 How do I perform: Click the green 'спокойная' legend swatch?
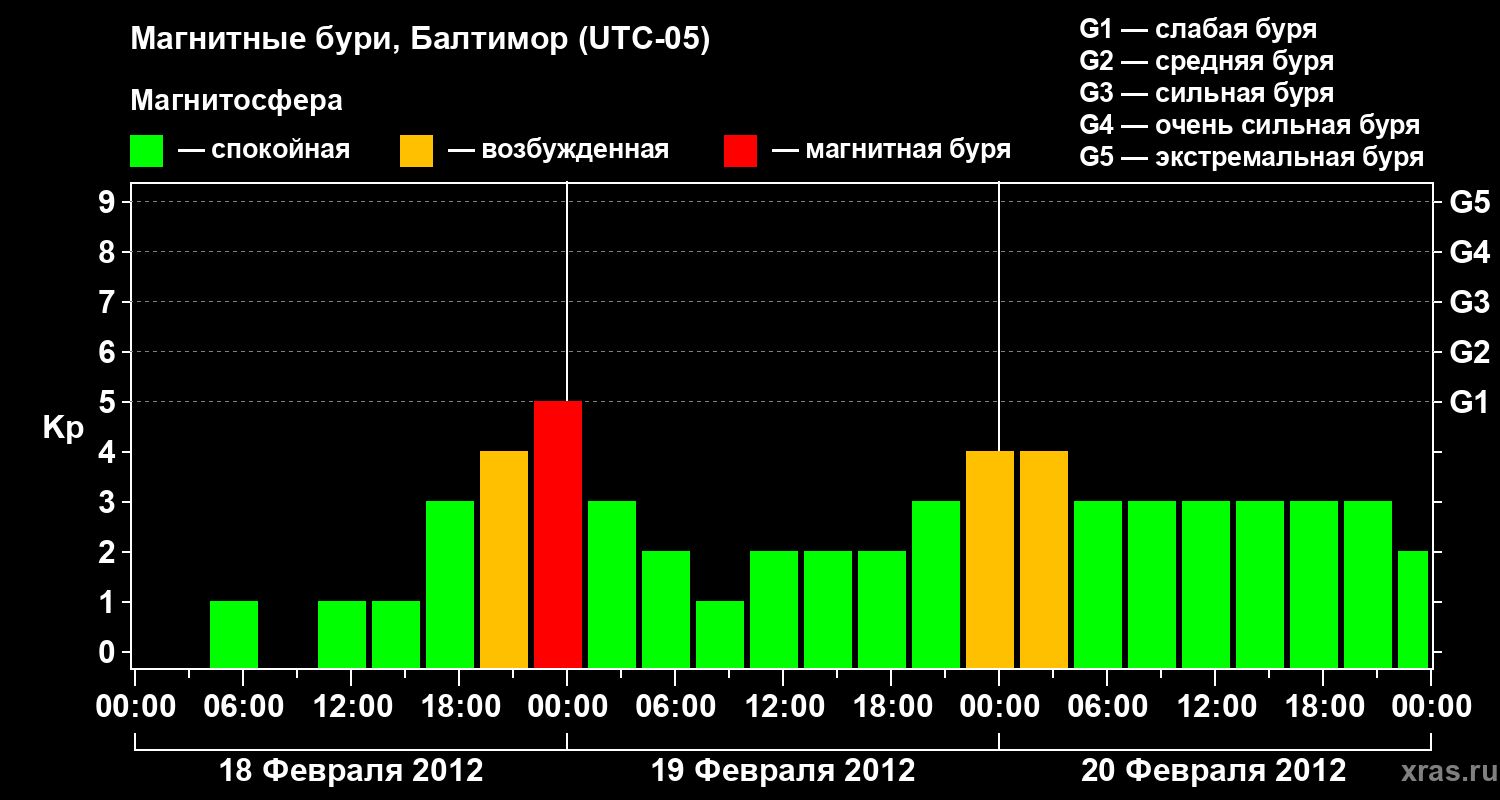point(146,151)
